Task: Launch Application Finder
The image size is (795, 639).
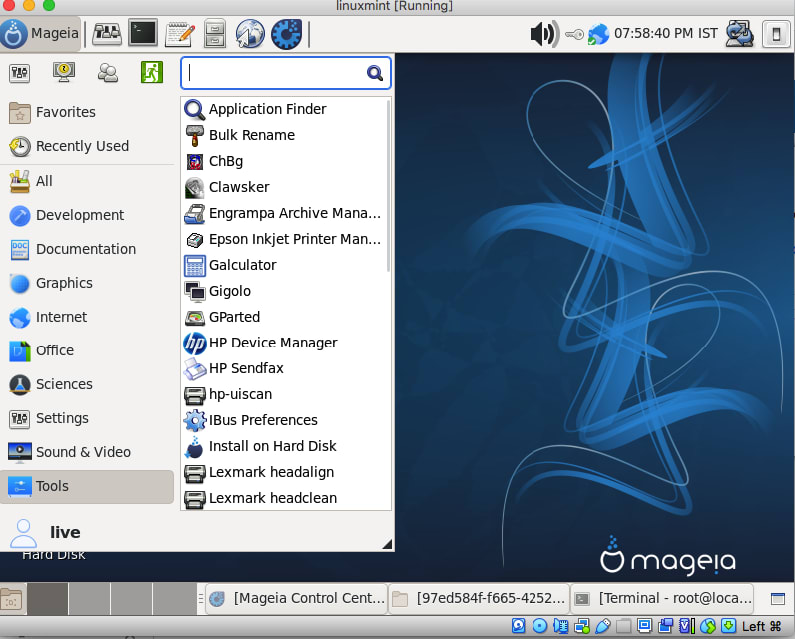Action: [x=284, y=109]
